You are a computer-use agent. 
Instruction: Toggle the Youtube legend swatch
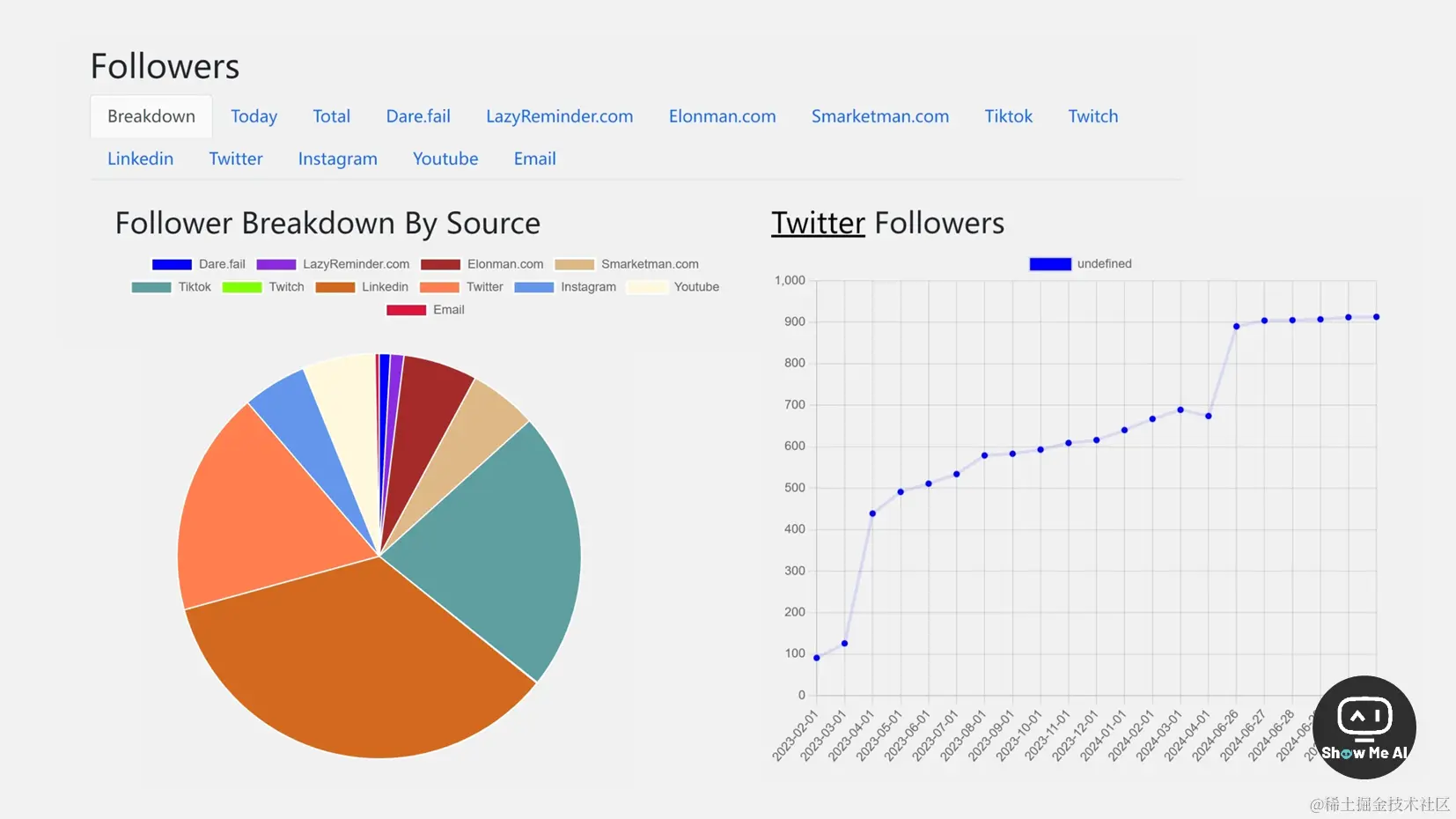(647, 287)
